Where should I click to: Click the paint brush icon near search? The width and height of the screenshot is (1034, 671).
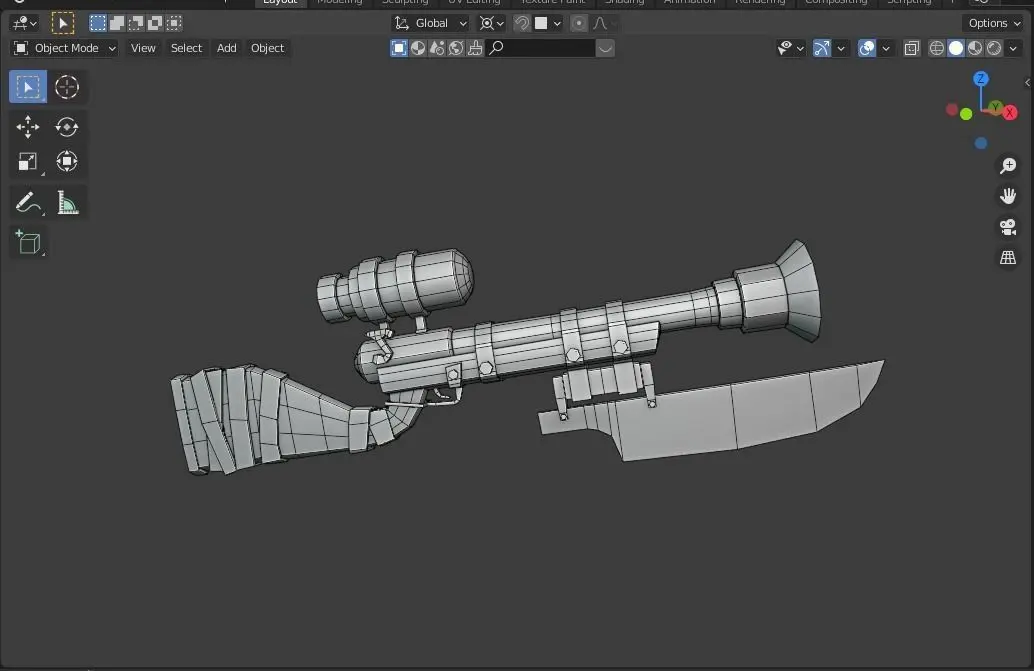(x=475, y=48)
